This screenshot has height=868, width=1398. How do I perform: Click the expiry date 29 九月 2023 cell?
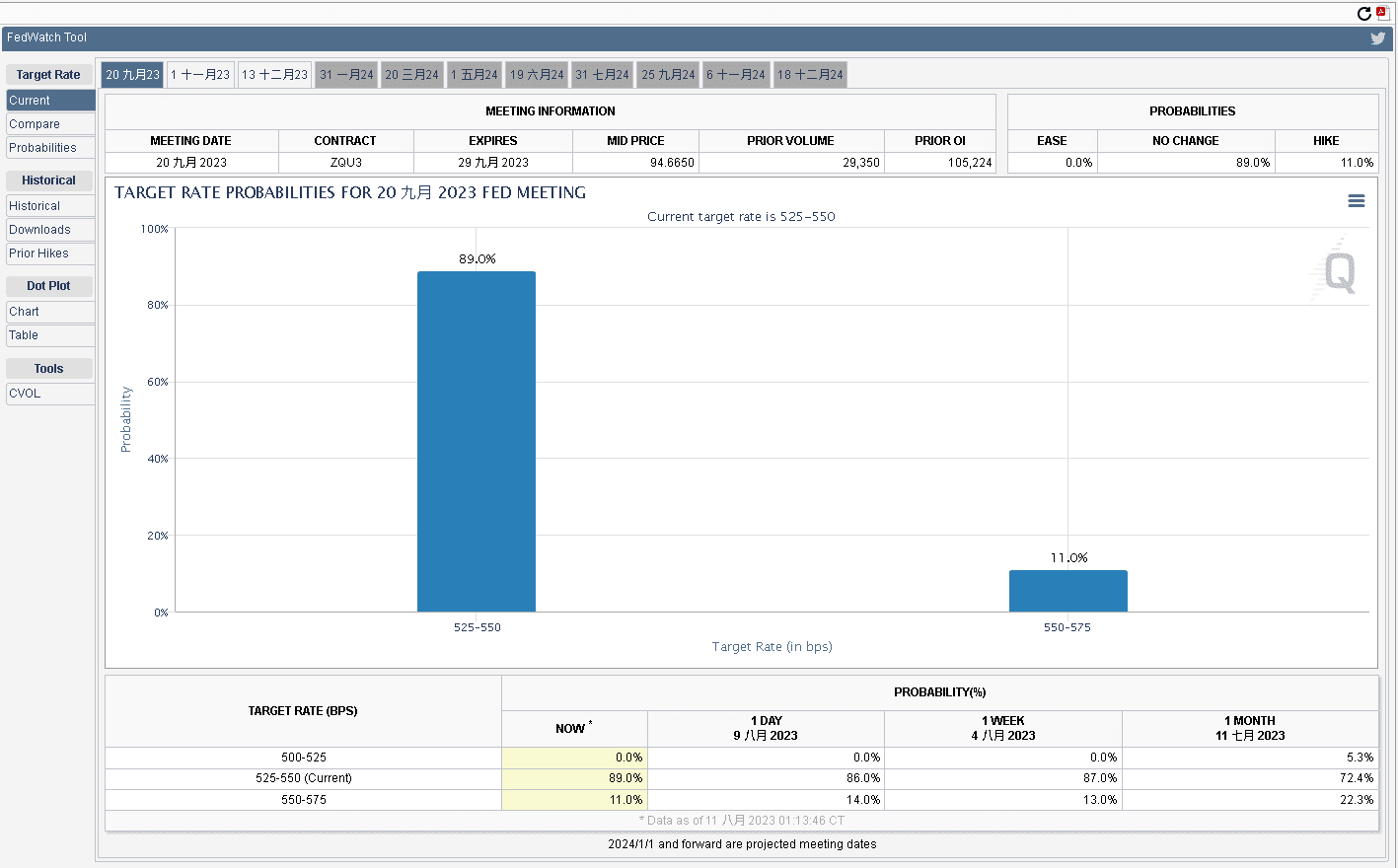coord(493,163)
